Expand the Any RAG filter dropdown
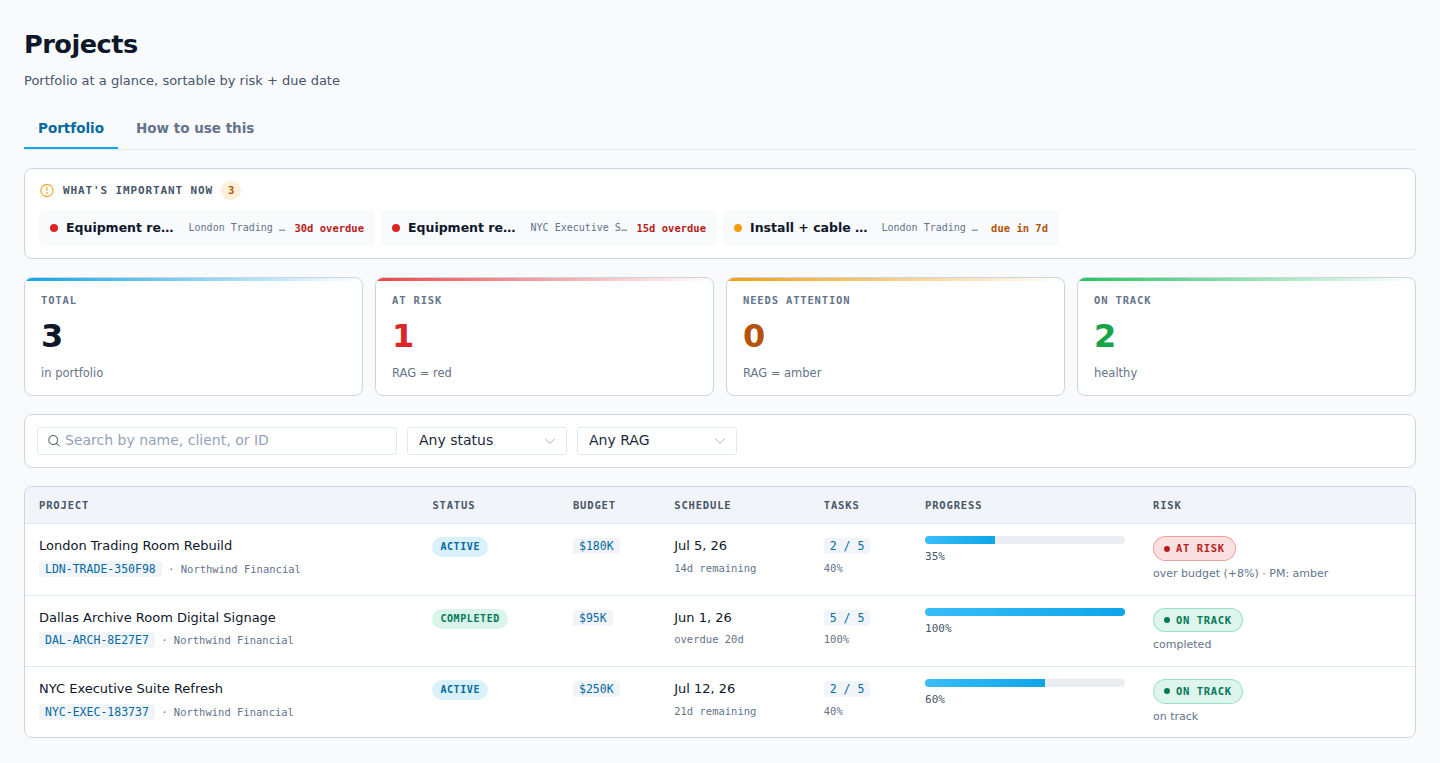This screenshot has height=763, width=1440. 657,441
